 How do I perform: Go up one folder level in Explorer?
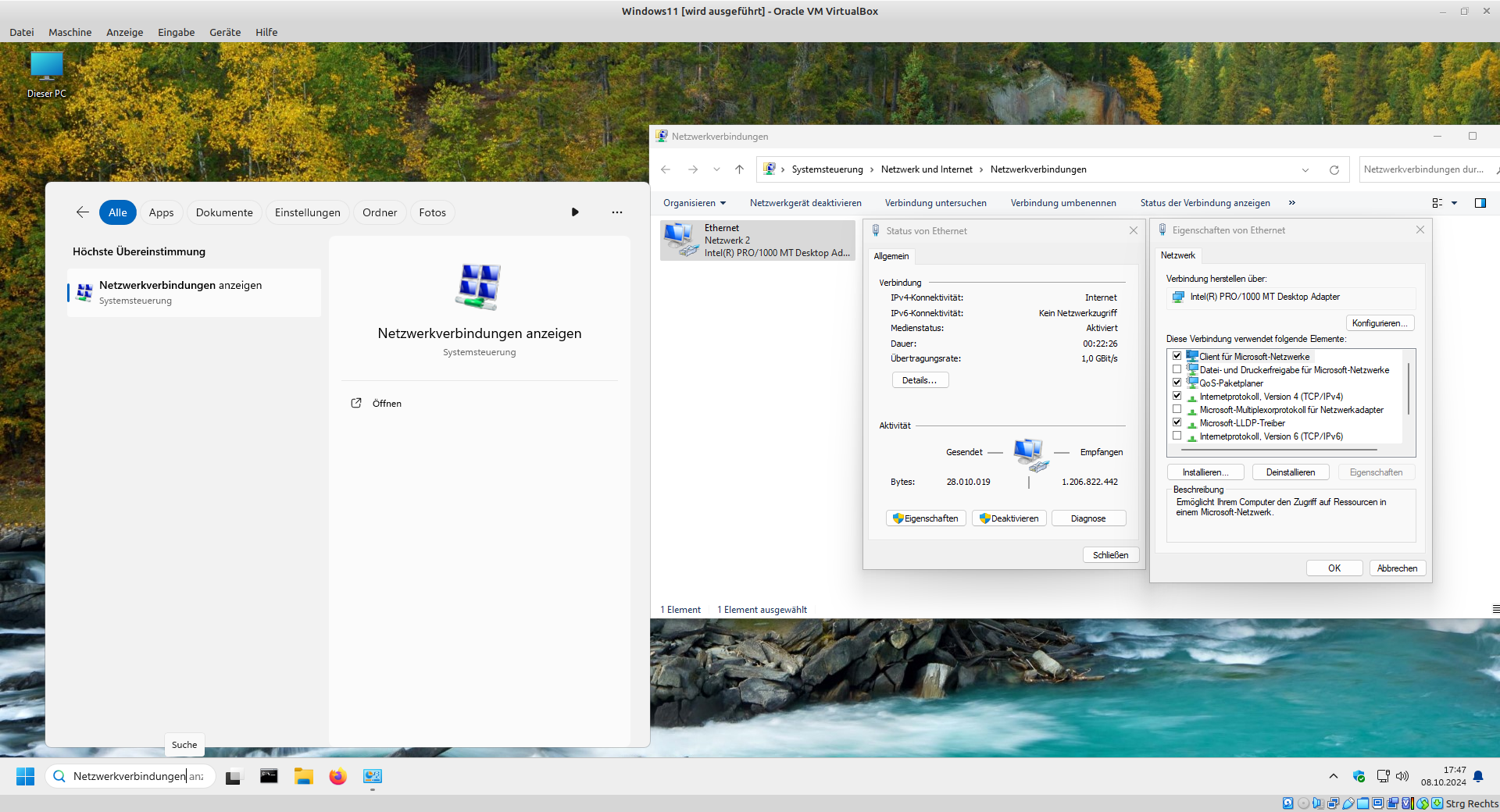[x=739, y=169]
